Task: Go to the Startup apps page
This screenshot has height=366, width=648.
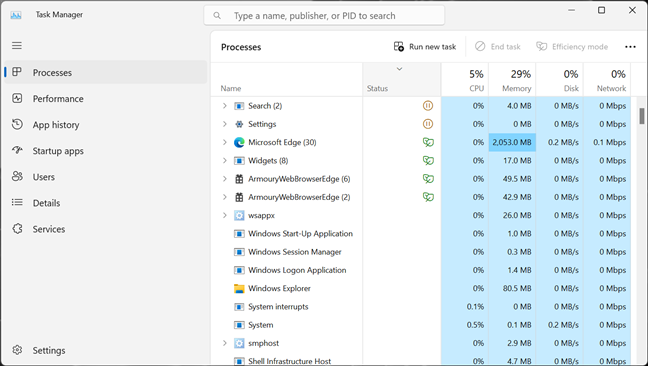Action: click(106, 151)
